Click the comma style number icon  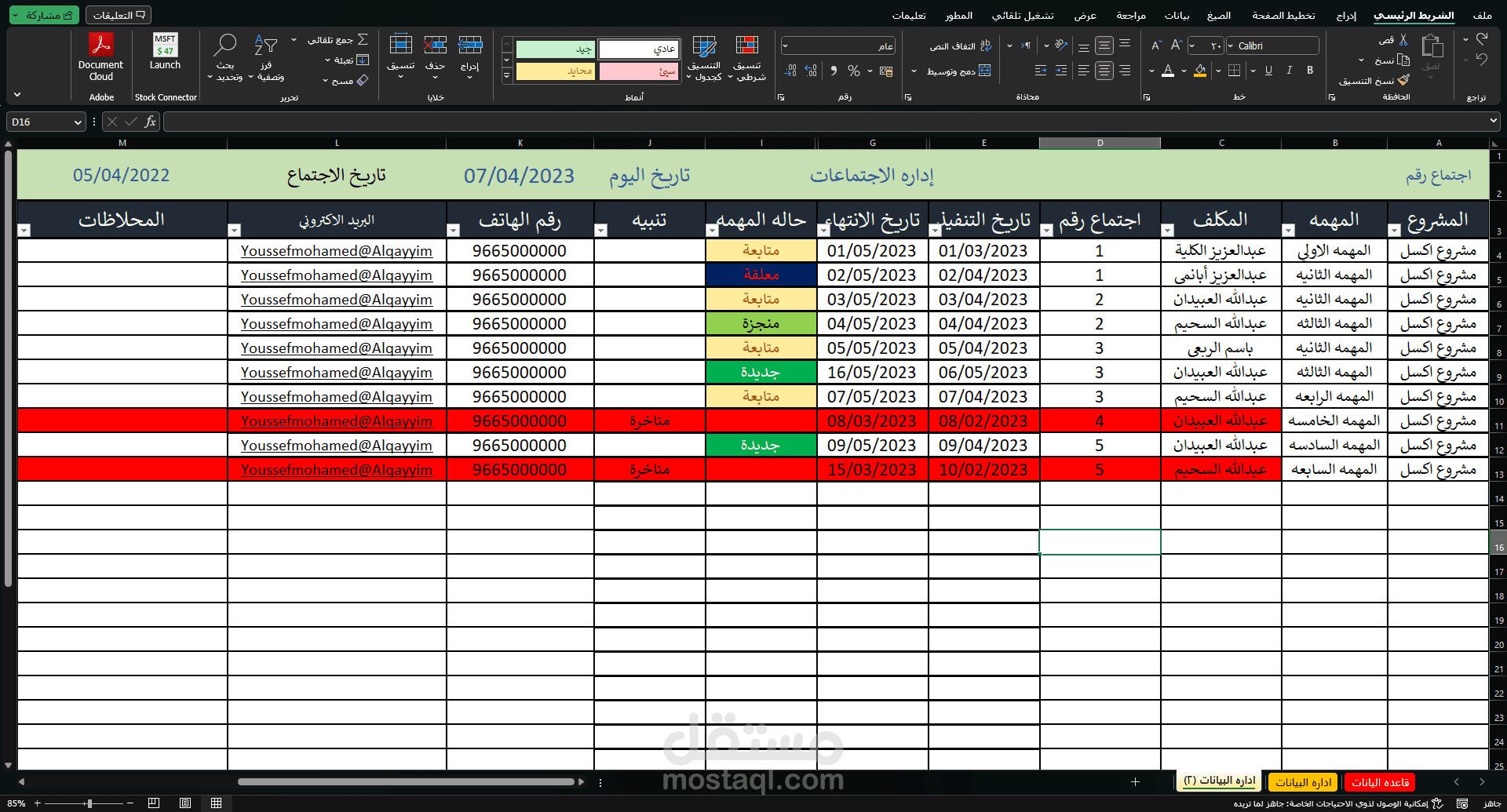pos(833,71)
